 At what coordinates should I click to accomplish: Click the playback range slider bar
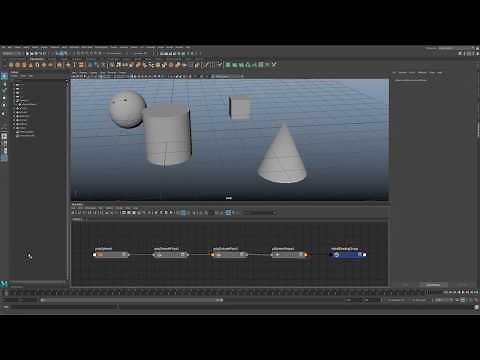click(132, 300)
